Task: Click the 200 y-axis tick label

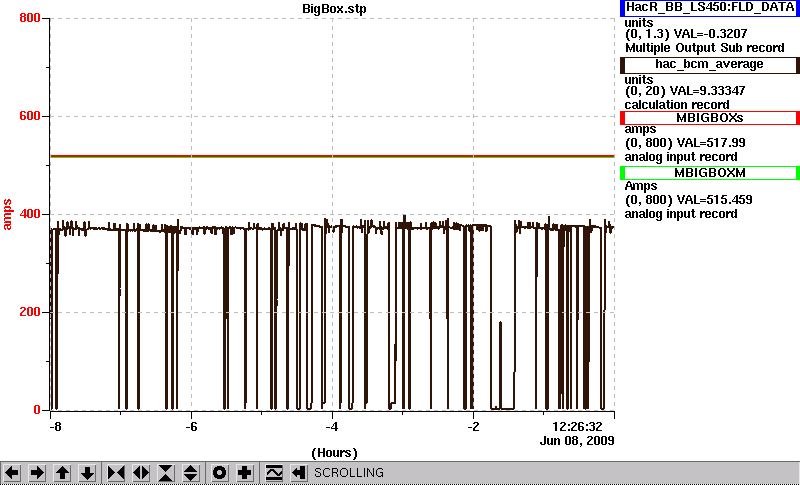Action: [30, 312]
